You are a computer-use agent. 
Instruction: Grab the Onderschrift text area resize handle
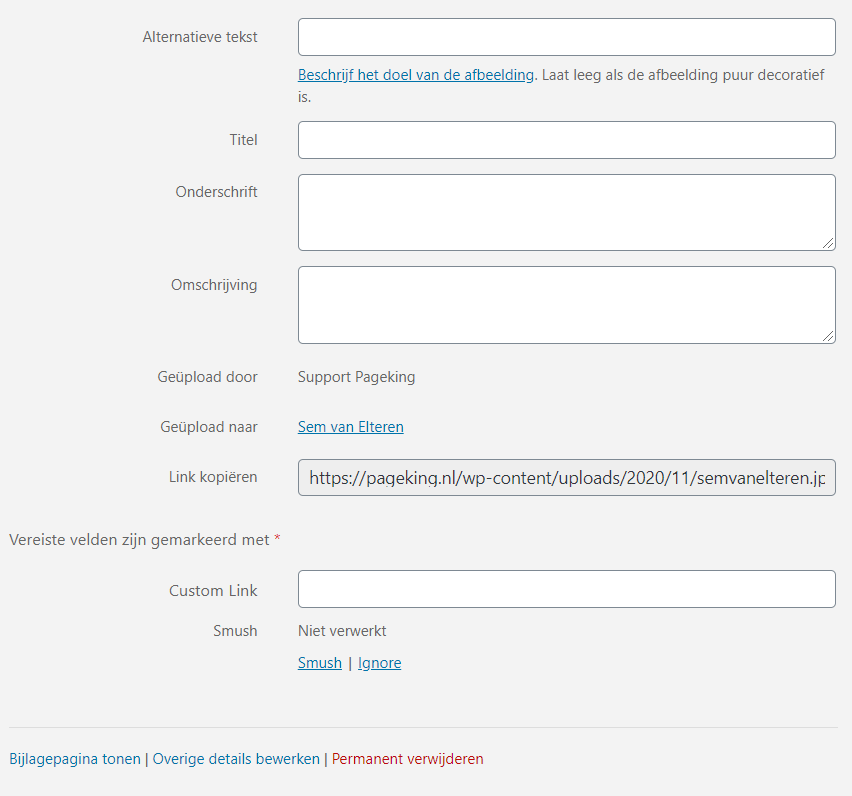(x=828, y=243)
